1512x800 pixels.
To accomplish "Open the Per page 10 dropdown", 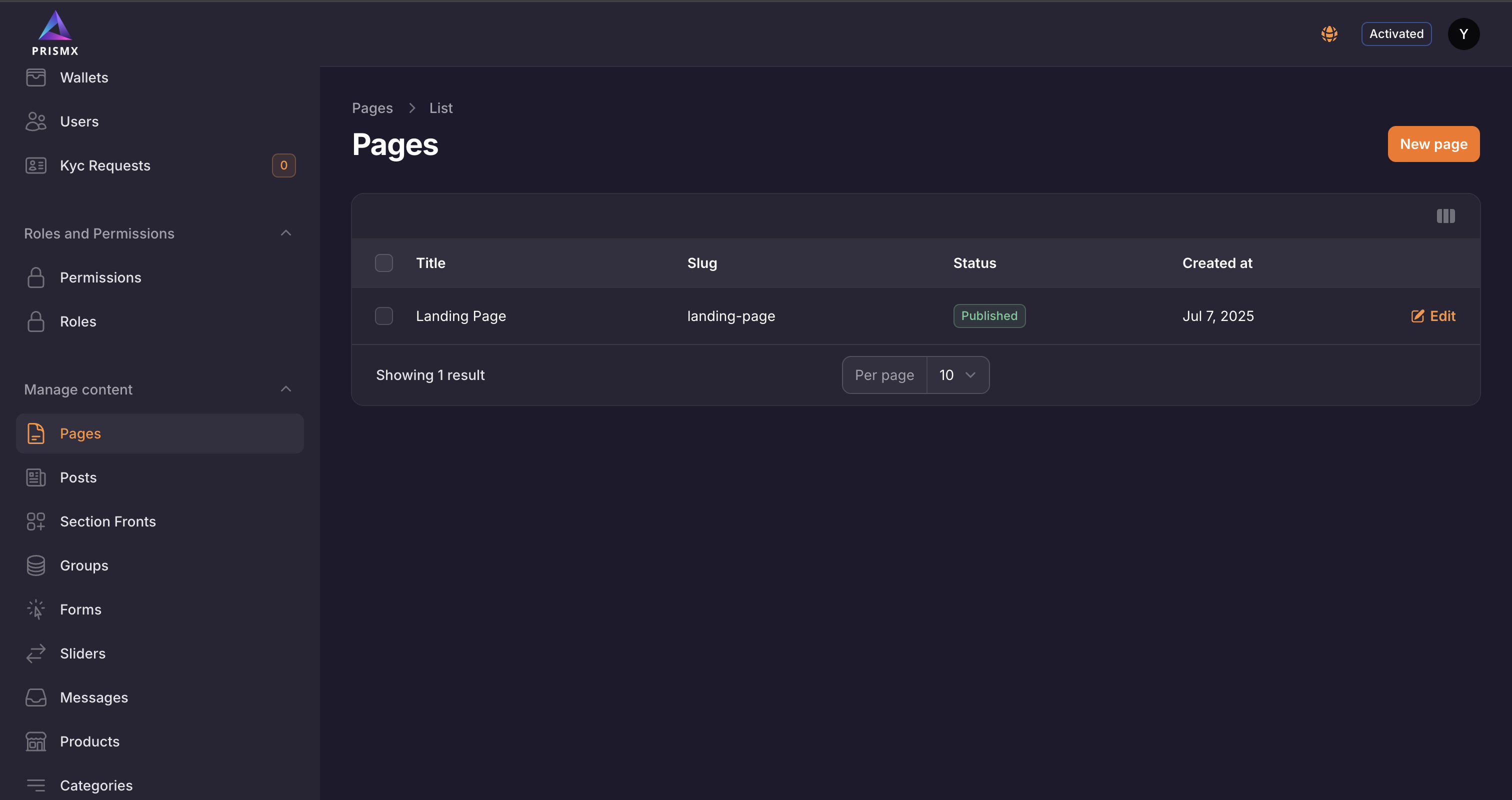I will 957,375.
